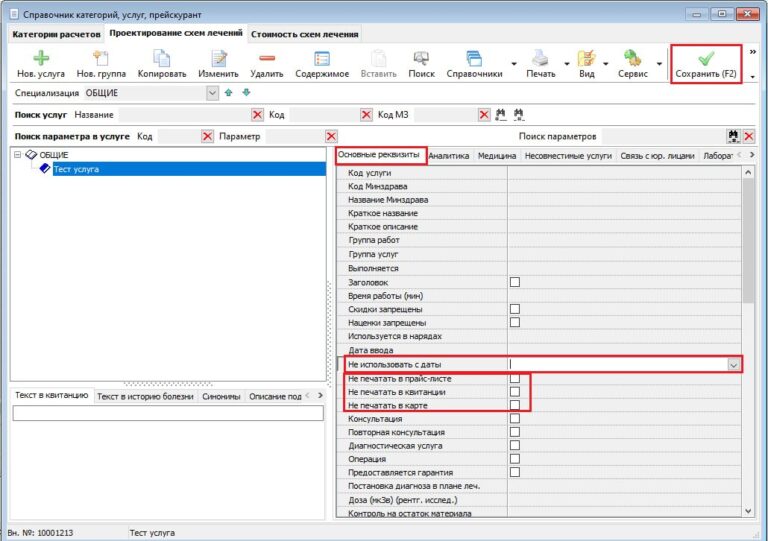Move specialization up with green up arrow
This screenshot has width=768, height=541.
coord(228,93)
